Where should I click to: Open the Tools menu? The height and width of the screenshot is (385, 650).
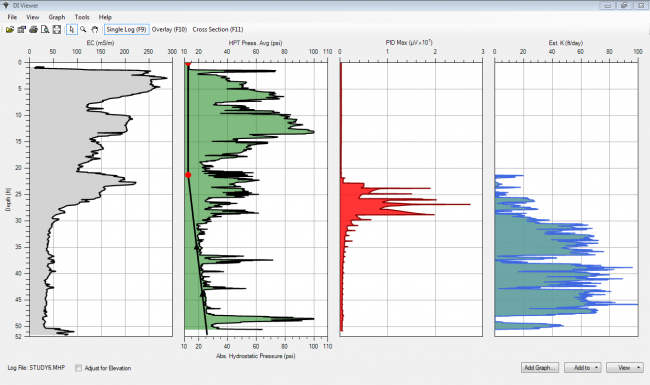(x=82, y=17)
